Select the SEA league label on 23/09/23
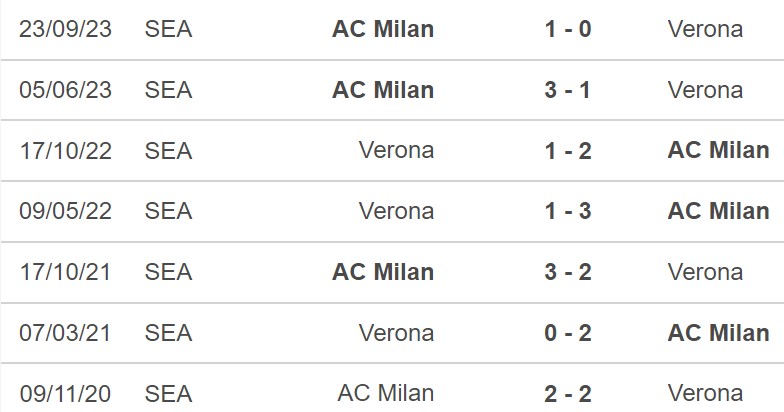This screenshot has width=784, height=412. click(168, 29)
